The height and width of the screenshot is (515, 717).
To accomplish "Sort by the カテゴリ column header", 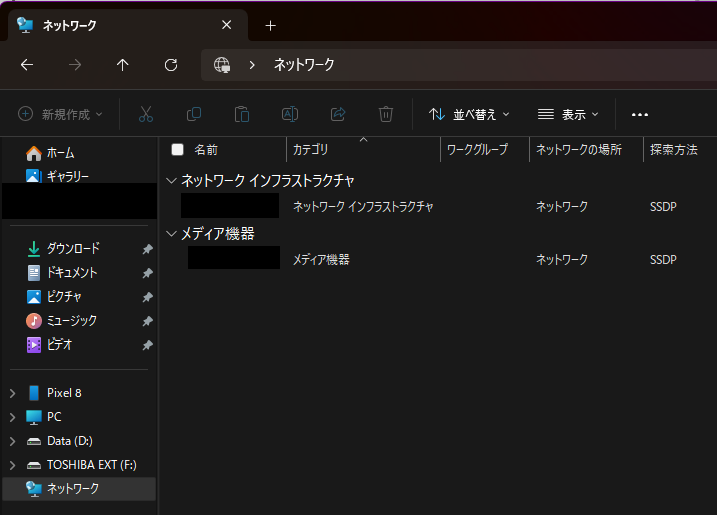I will click(x=310, y=150).
